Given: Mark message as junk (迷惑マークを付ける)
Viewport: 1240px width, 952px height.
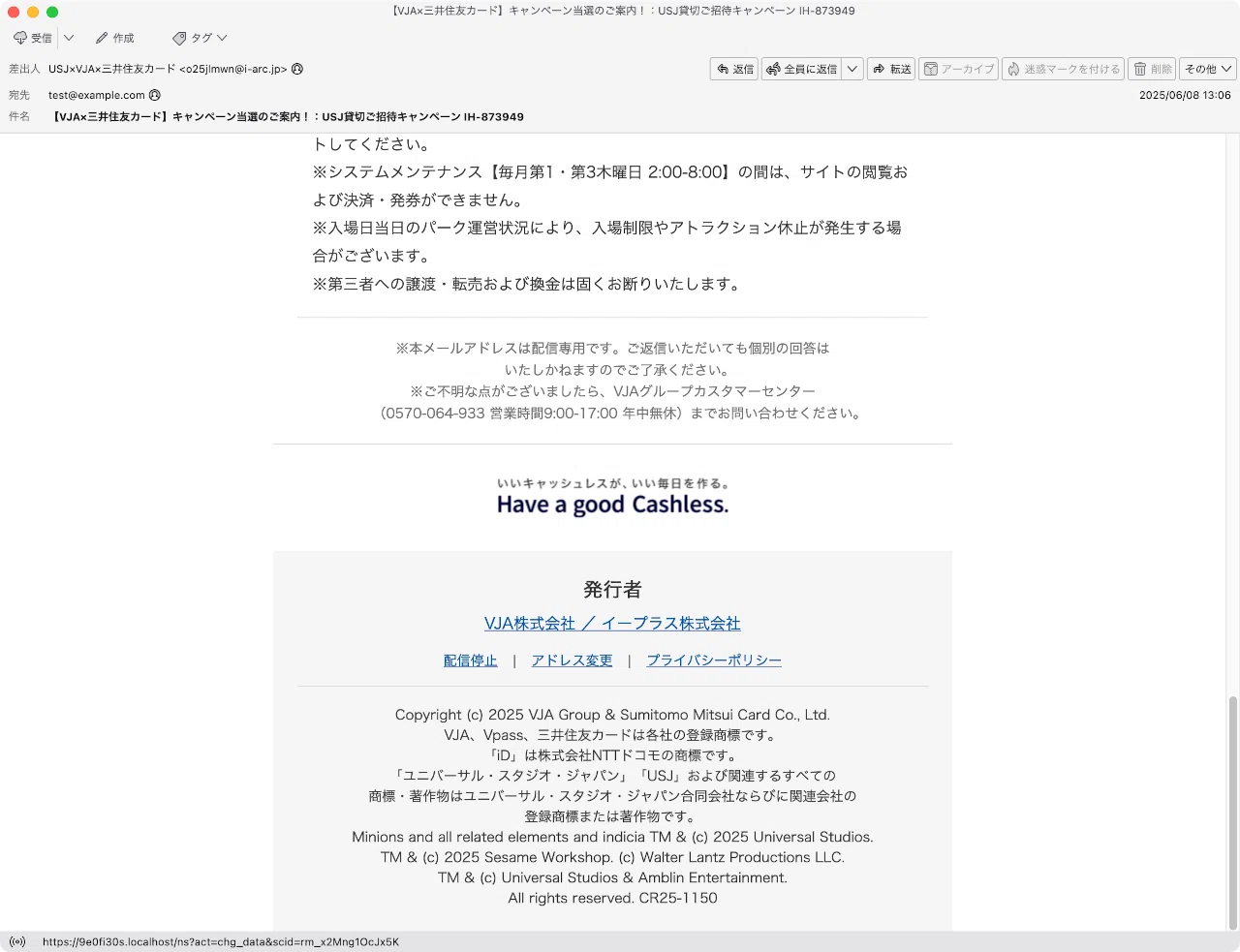Looking at the screenshot, I should coord(1063,69).
